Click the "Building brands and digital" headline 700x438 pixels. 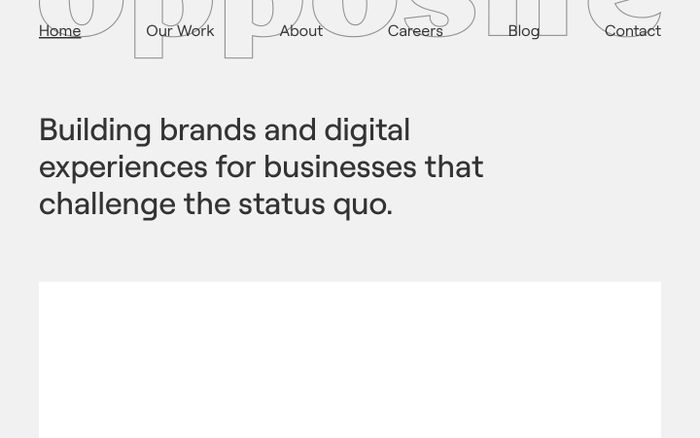pyautogui.click(x=224, y=130)
